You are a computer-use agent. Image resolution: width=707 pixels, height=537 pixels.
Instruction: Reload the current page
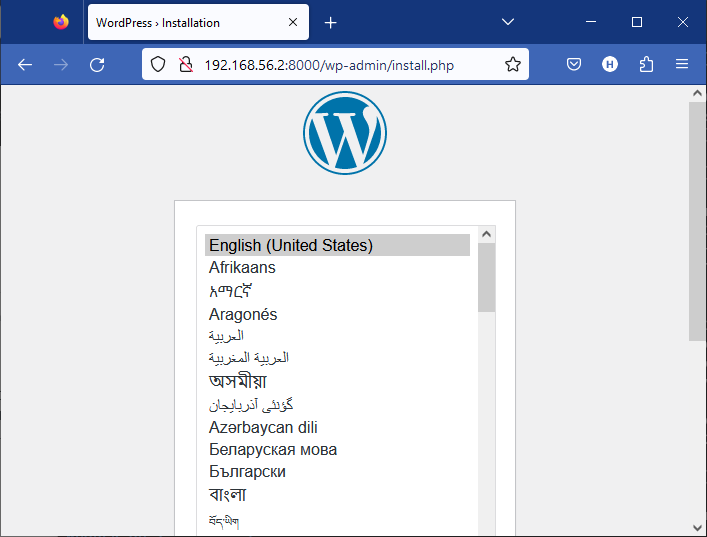click(97, 65)
